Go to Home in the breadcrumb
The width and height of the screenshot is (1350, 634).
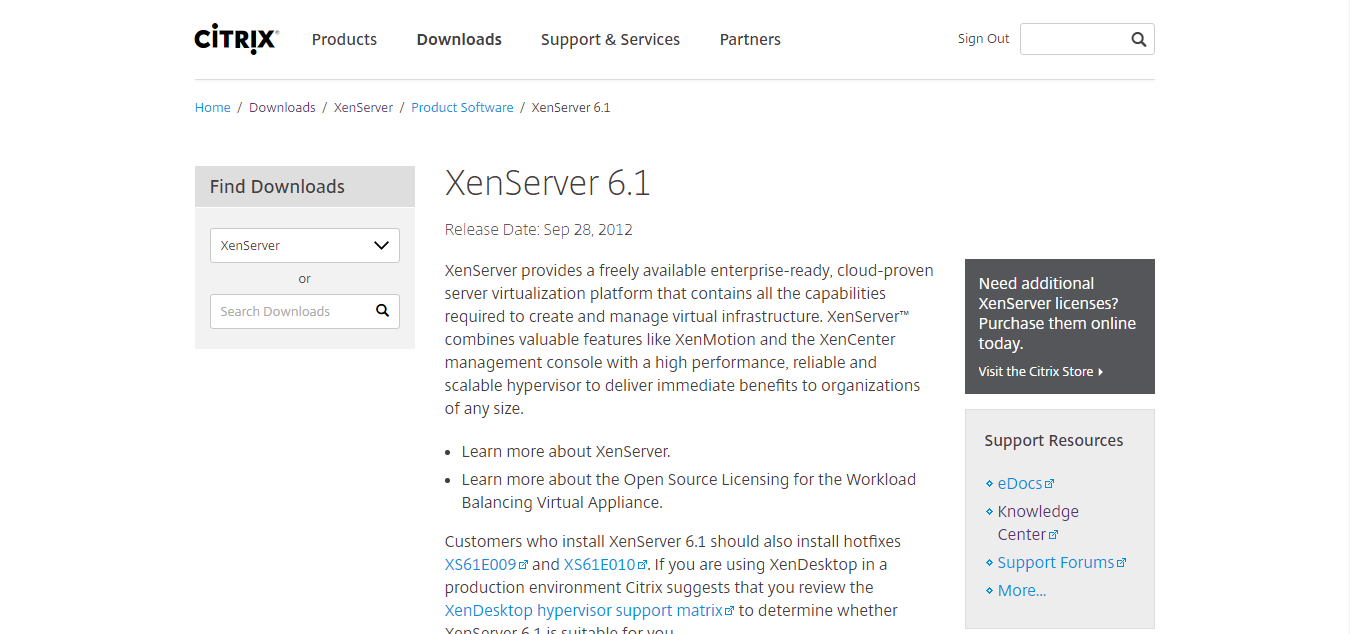[213, 107]
